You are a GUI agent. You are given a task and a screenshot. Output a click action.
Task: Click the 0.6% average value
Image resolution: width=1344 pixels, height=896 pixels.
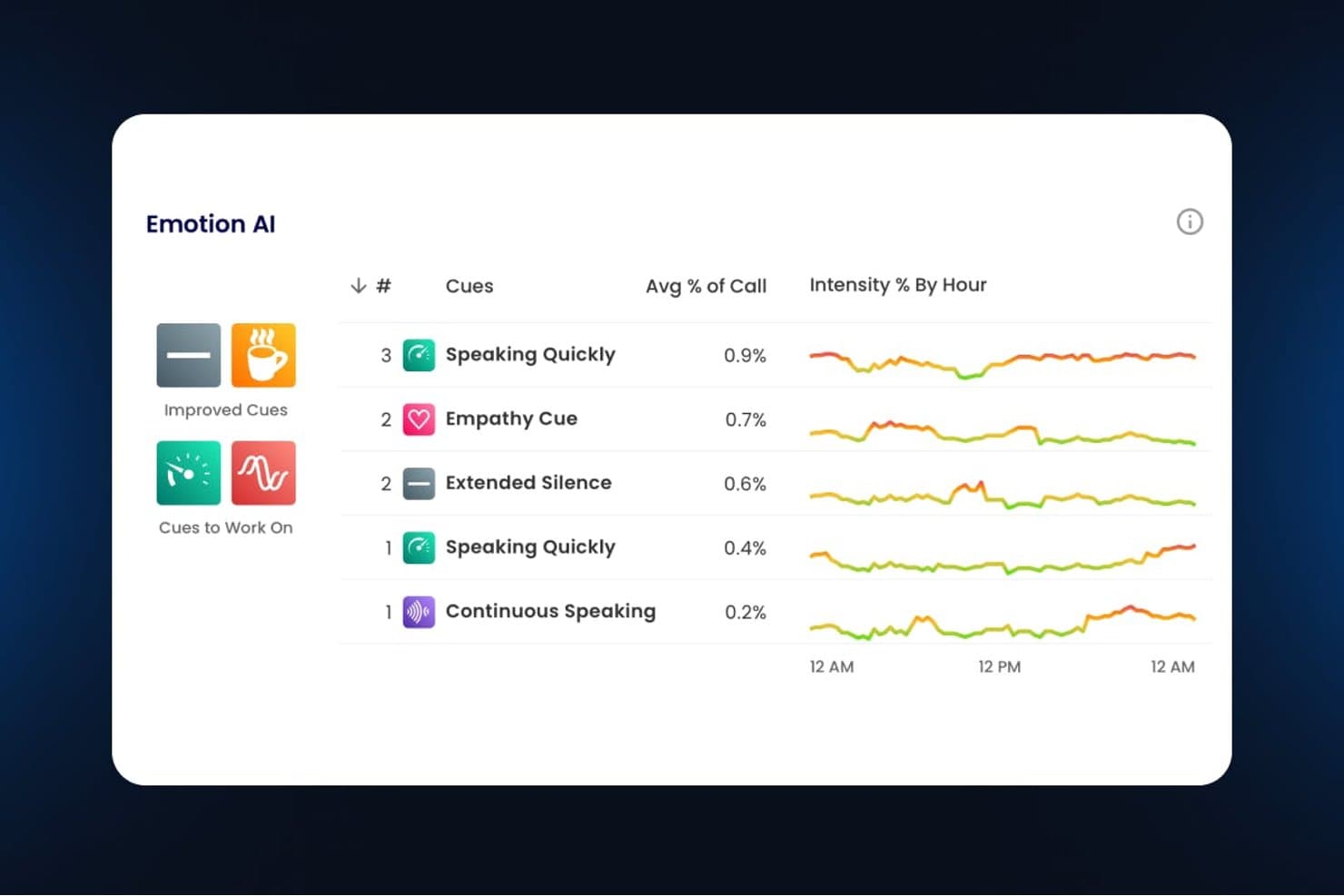click(x=746, y=484)
